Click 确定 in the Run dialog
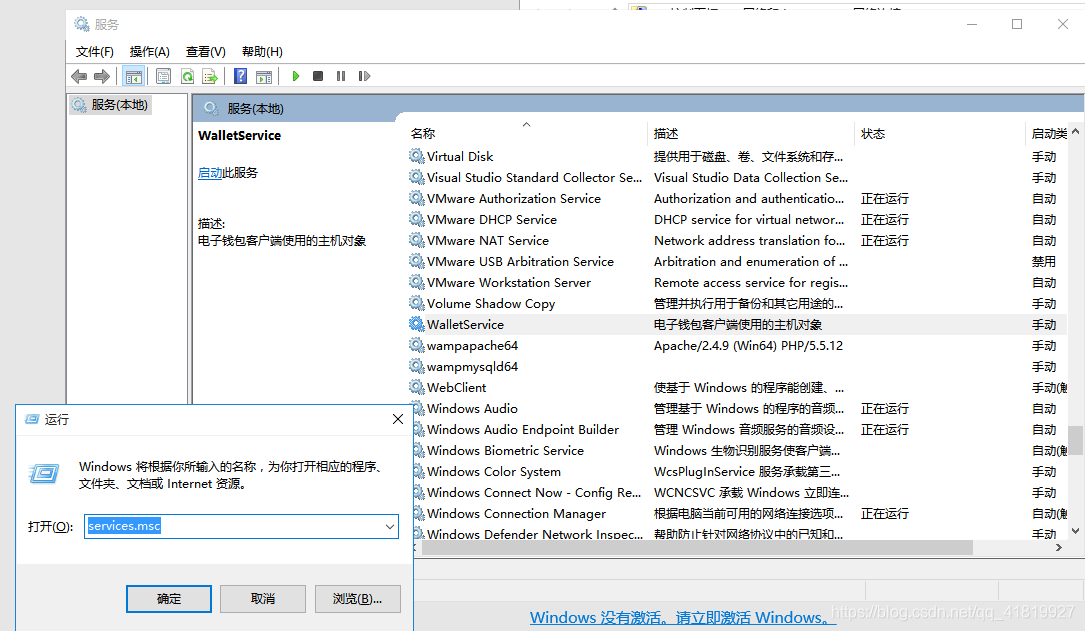 [169, 598]
